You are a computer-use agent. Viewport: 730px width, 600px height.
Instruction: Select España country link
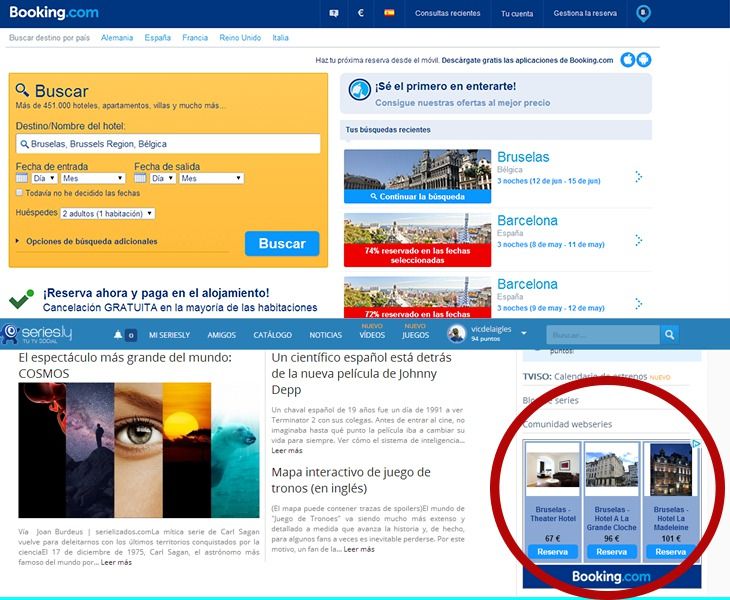point(157,38)
